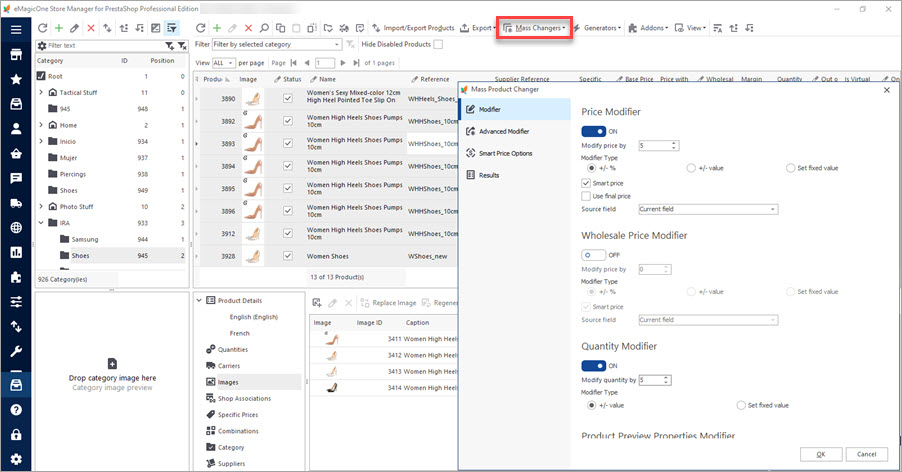Expand the Tactical Stuff category
This screenshot has height=472, width=902.
pos(41,92)
